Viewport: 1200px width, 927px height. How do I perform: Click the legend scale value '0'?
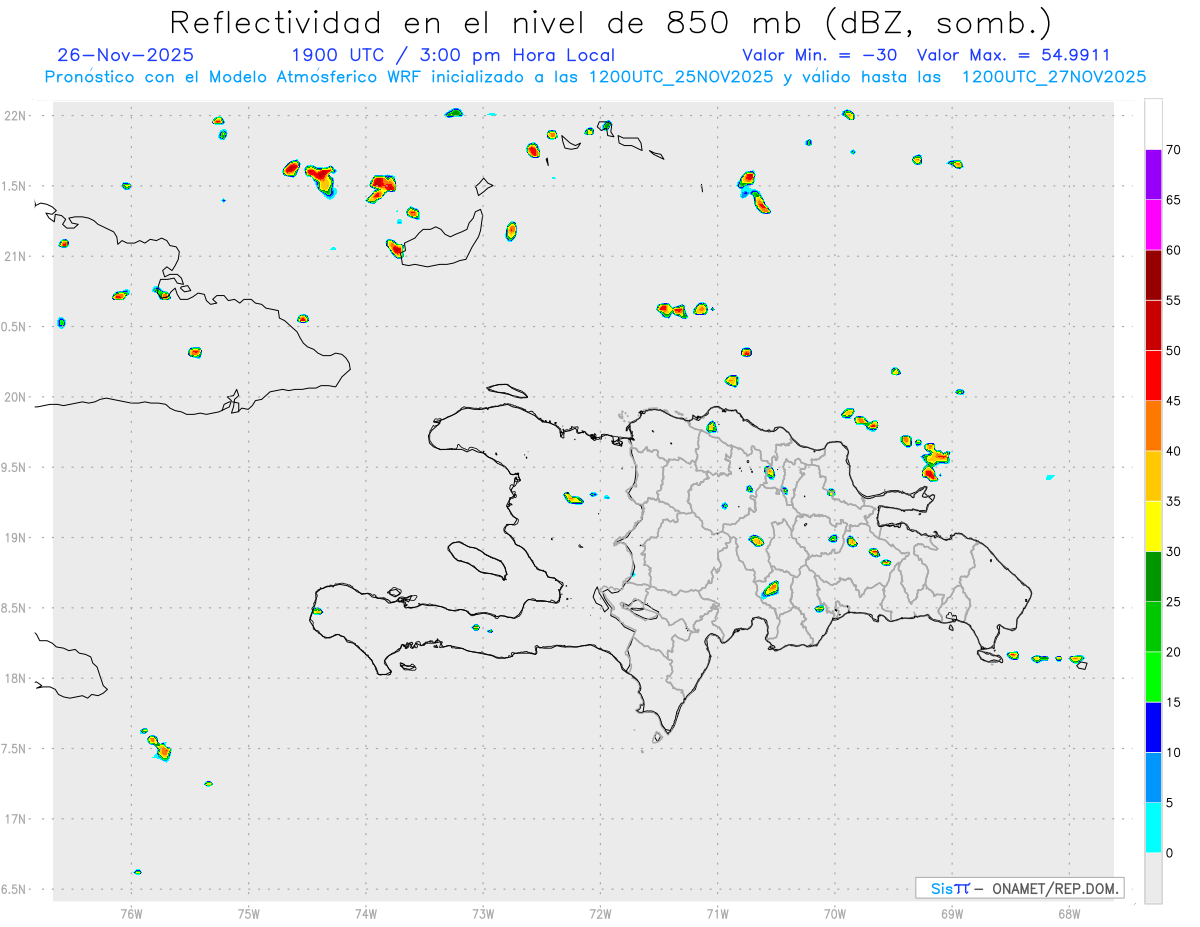click(x=1169, y=853)
